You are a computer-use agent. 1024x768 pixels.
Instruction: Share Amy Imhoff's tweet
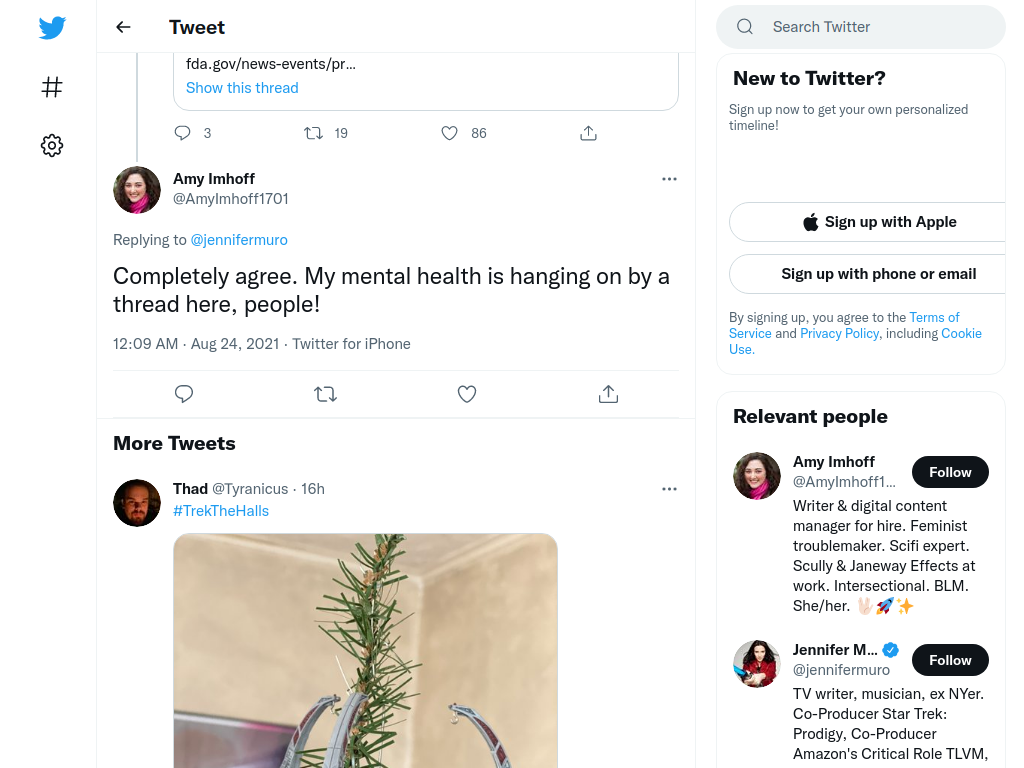click(x=608, y=394)
